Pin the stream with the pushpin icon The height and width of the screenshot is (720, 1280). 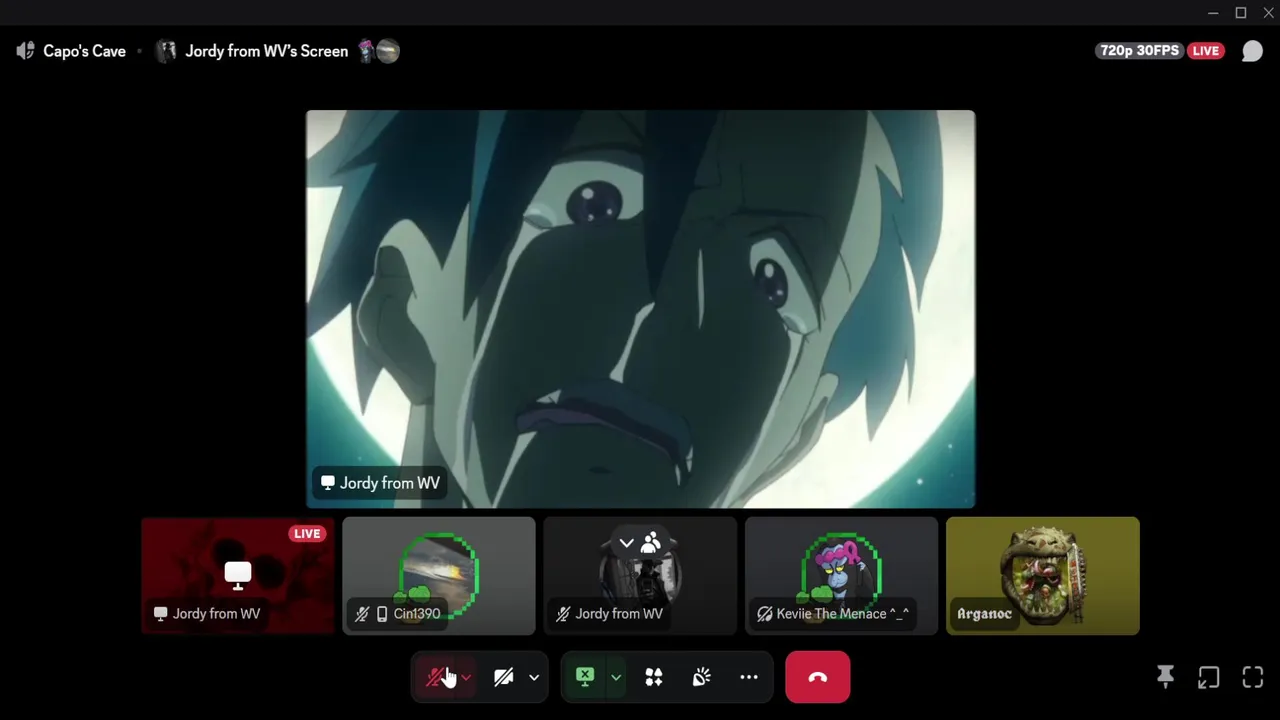(1165, 677)
